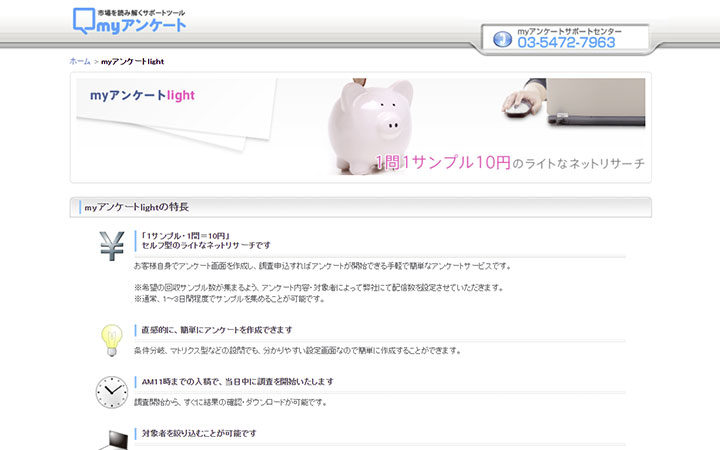Click the laptop and mouse photo in the banner

click(574, 102)
